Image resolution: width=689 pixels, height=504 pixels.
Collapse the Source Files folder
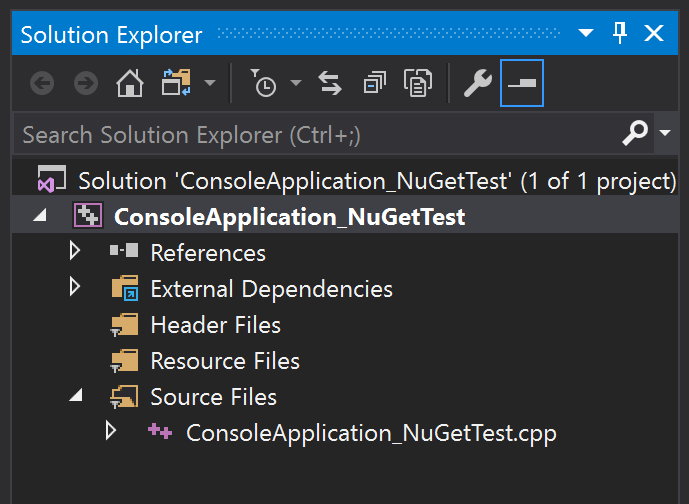click(x=76, y=397)
